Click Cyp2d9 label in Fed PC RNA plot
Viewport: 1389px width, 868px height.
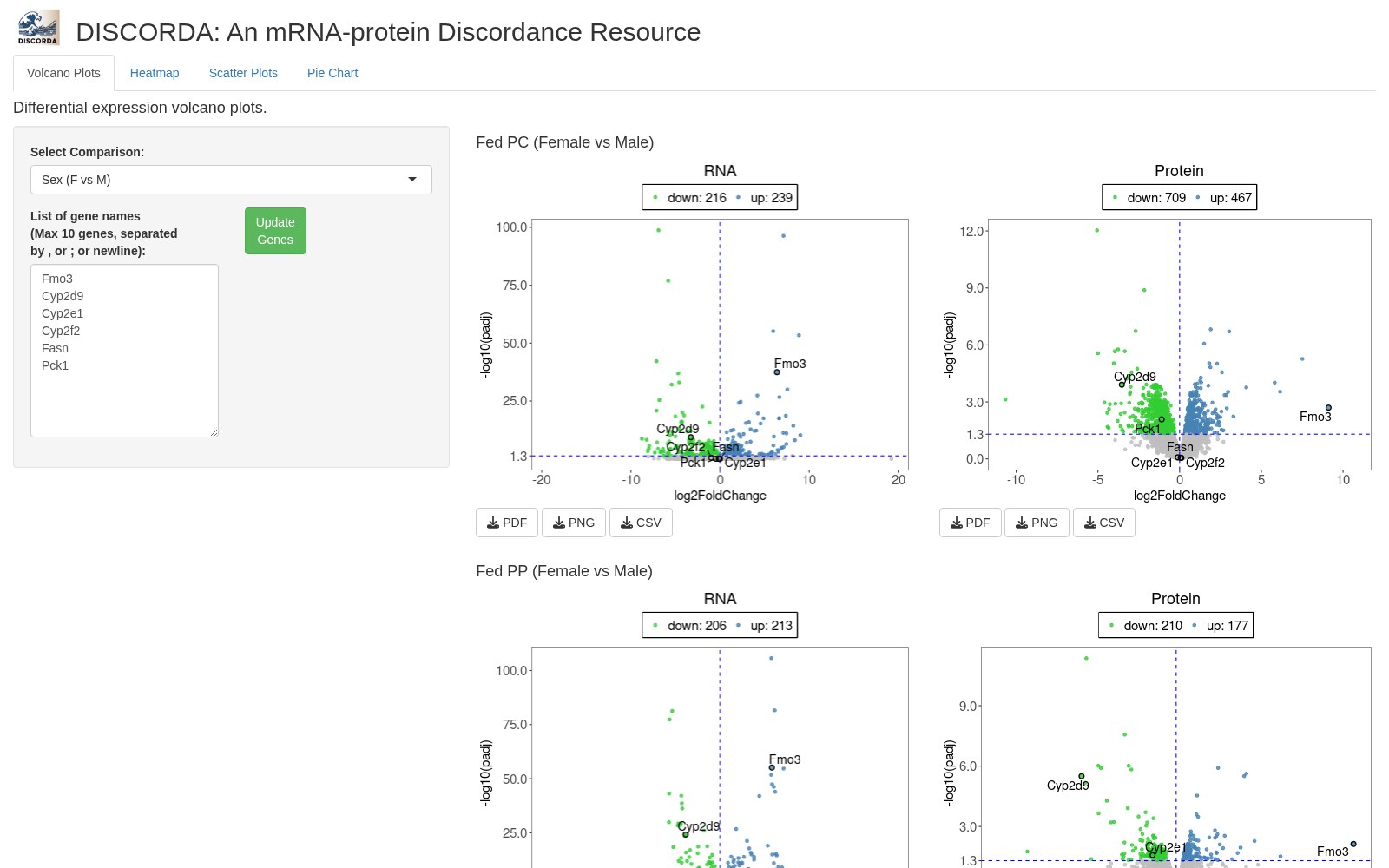677,429
